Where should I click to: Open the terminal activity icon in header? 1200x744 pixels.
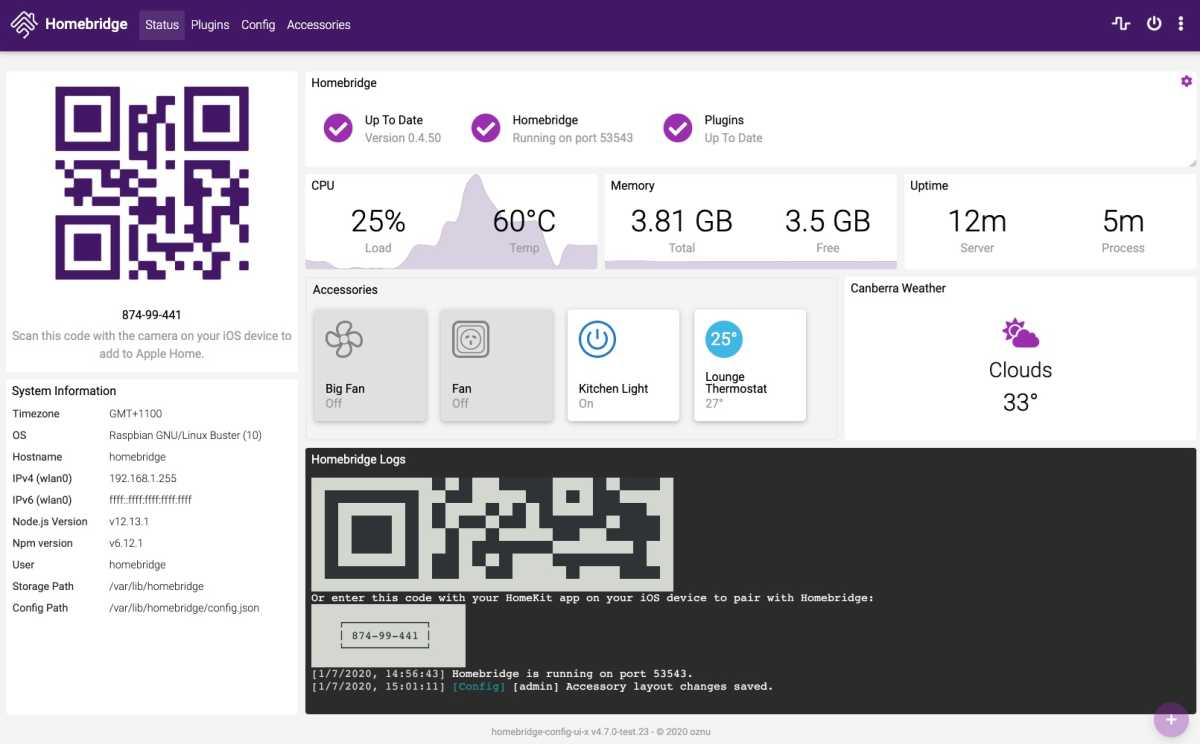1121,24
